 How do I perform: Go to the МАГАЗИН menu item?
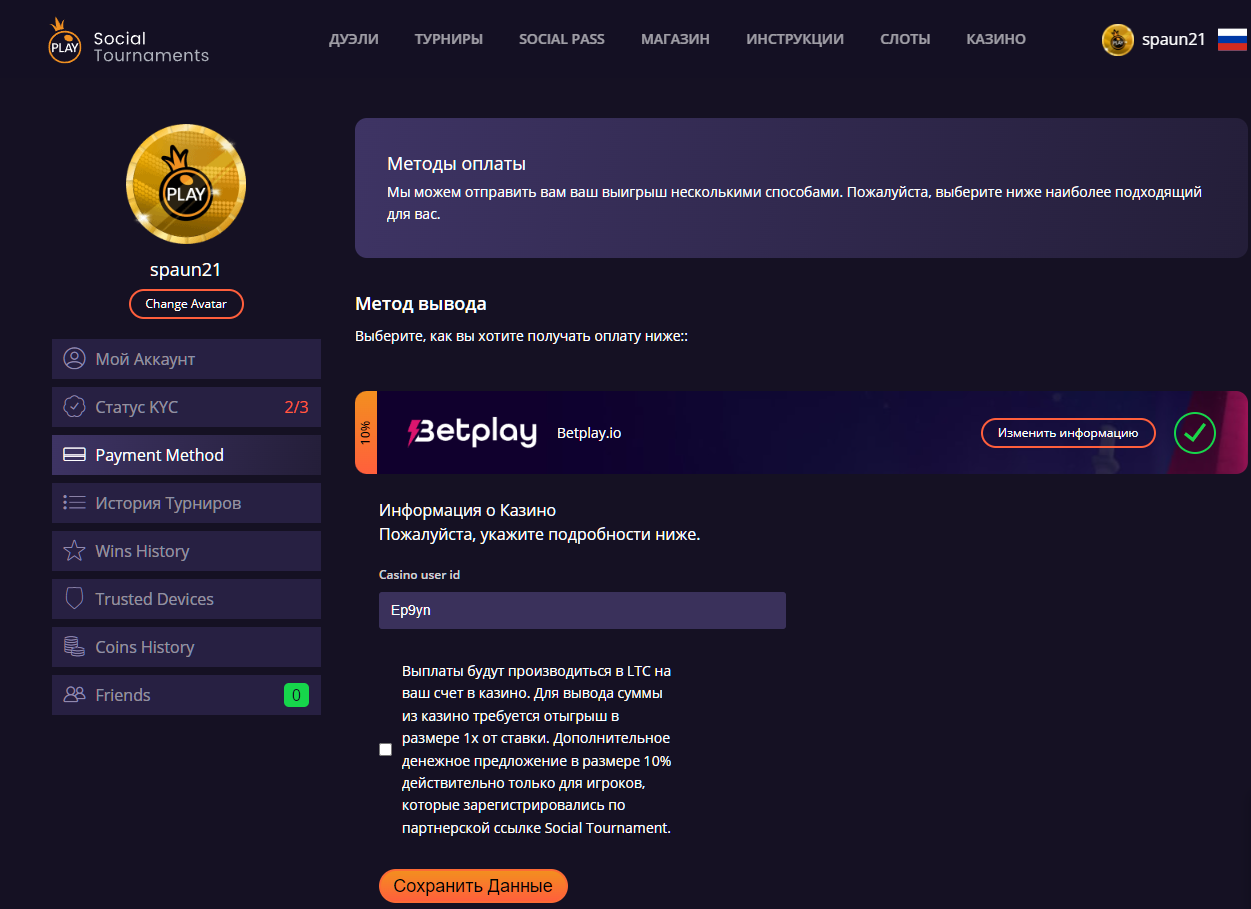click(x=675, y=39)
